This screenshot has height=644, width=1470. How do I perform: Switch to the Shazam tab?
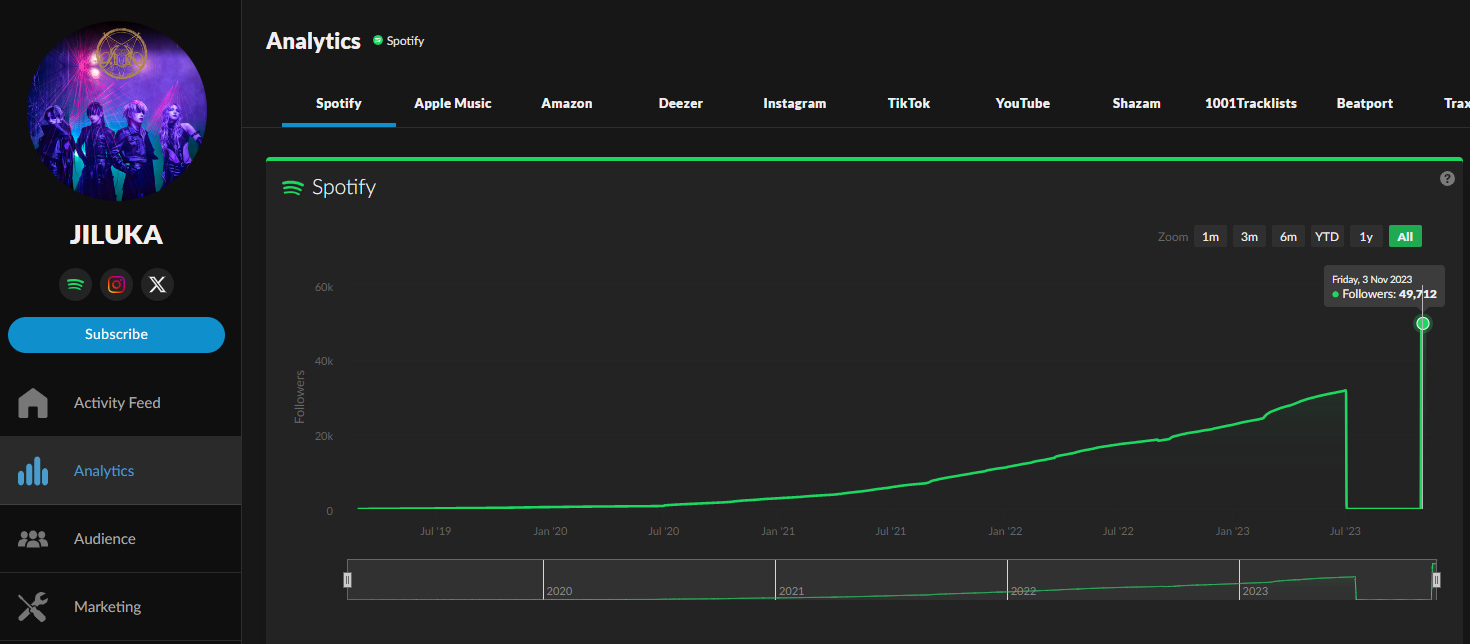click(1137, 103)
